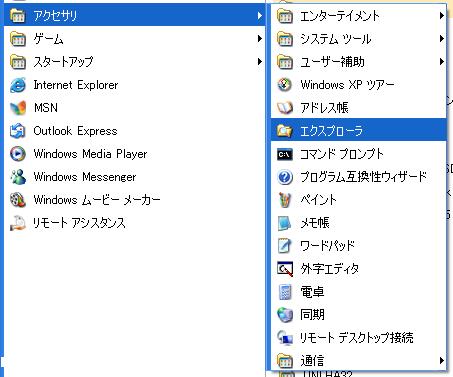The image size is (453, 377).
Task: Click the リモート デスクトップ接続 icon
Action: 285,338
